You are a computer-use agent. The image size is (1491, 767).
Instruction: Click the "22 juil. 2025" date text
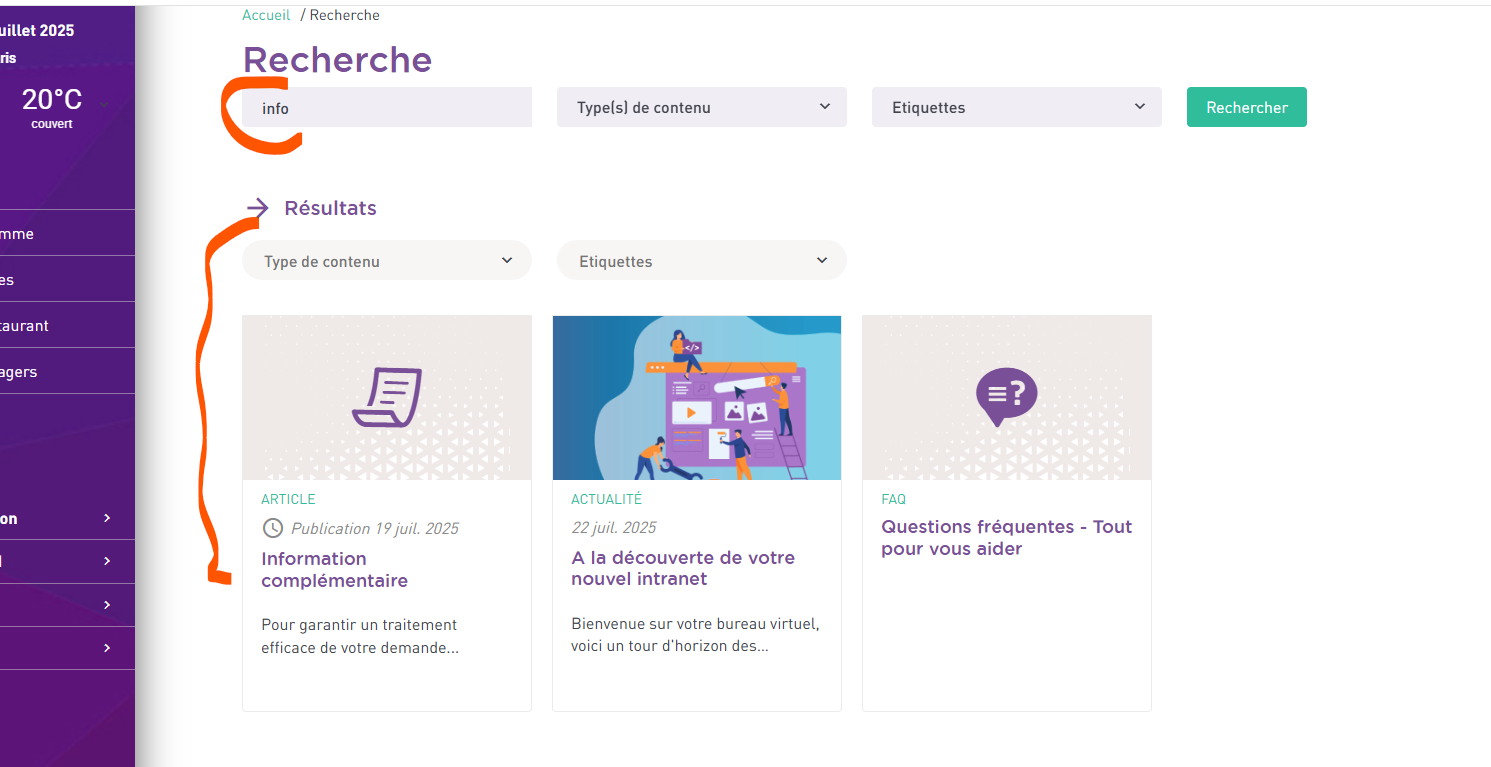(x=614, y=527)
